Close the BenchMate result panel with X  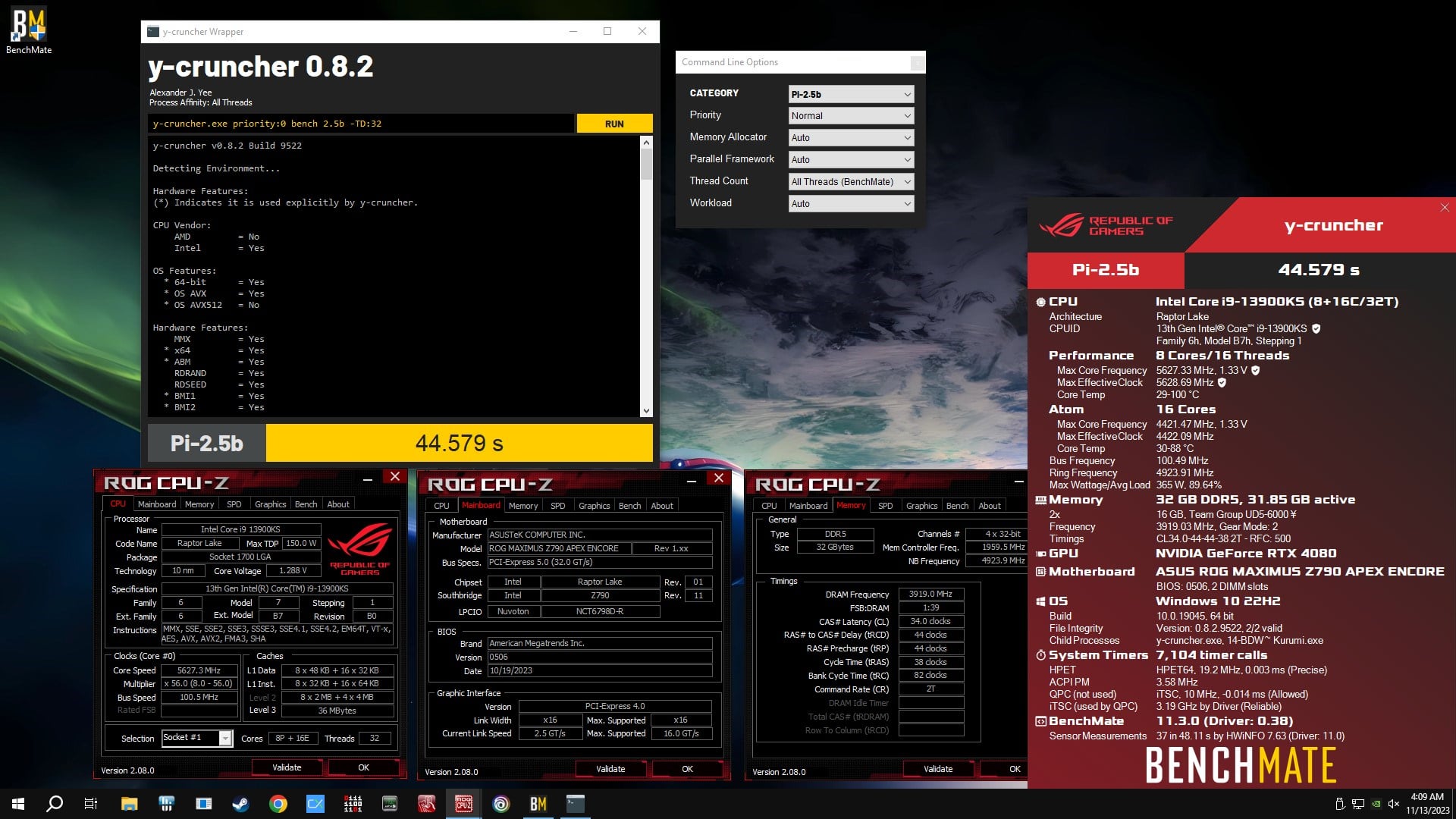(1445, 207)
